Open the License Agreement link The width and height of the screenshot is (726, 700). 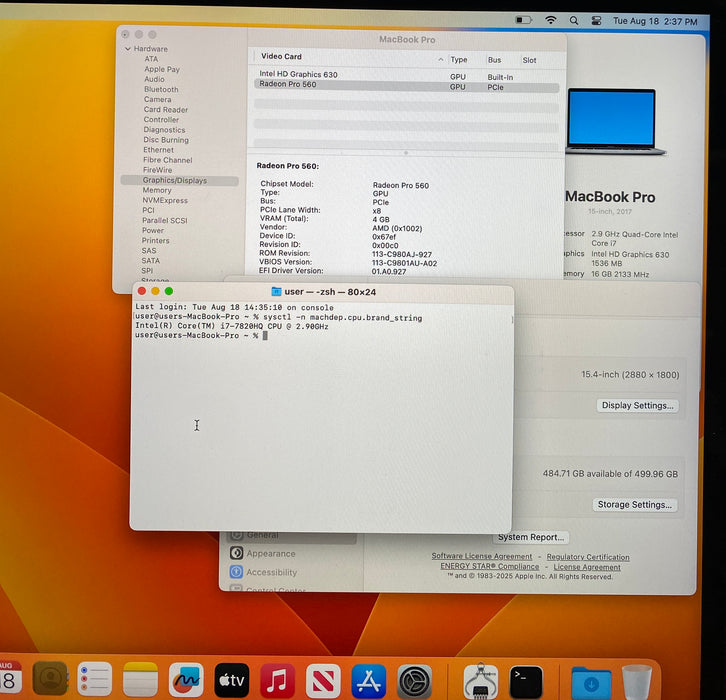[x=587, y=567]
